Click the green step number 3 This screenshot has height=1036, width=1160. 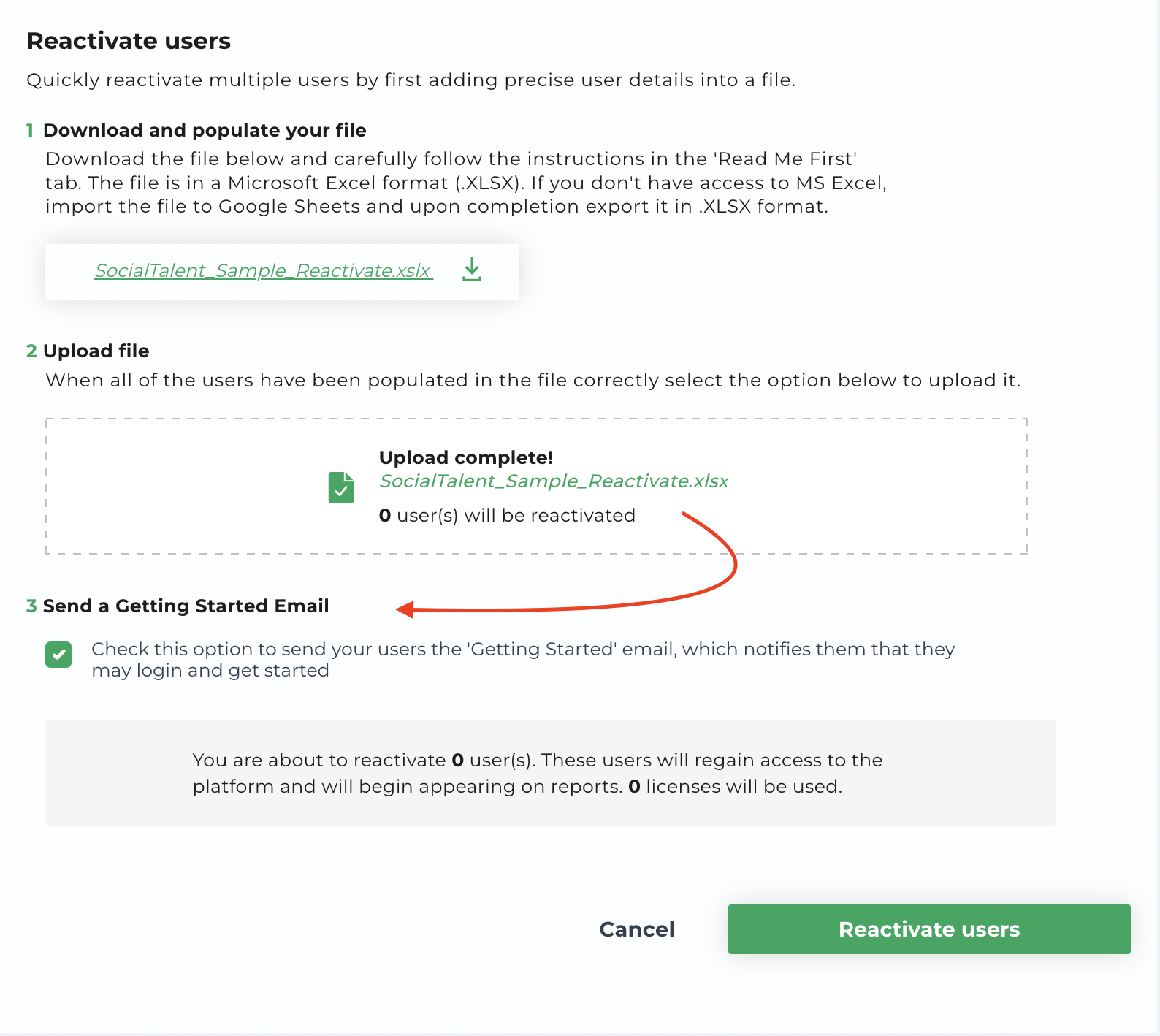point(31,606)
